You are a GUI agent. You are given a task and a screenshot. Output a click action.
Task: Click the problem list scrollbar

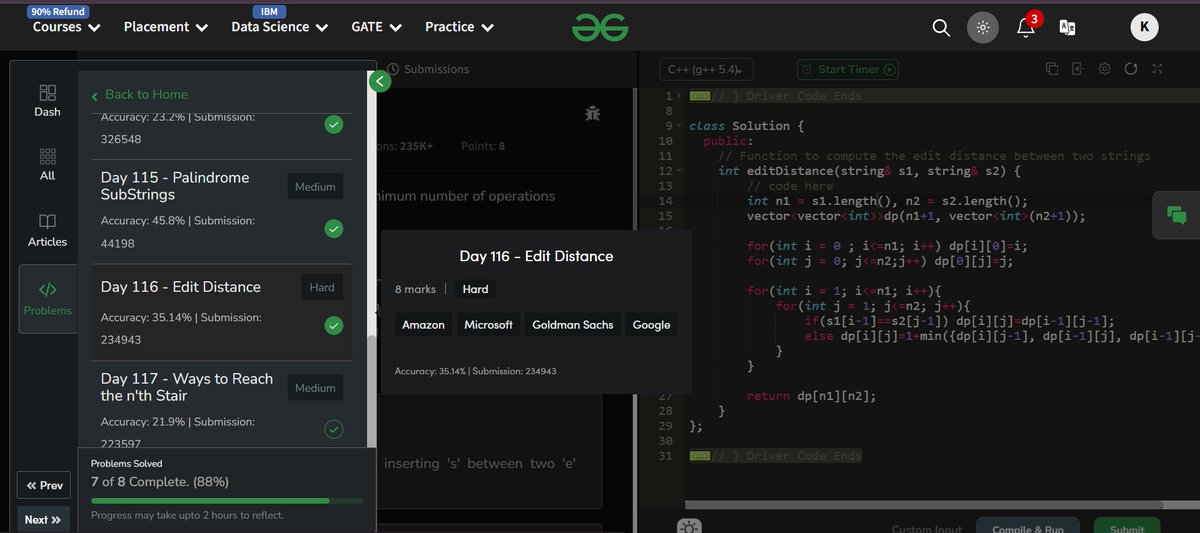[x=372, y=390]
